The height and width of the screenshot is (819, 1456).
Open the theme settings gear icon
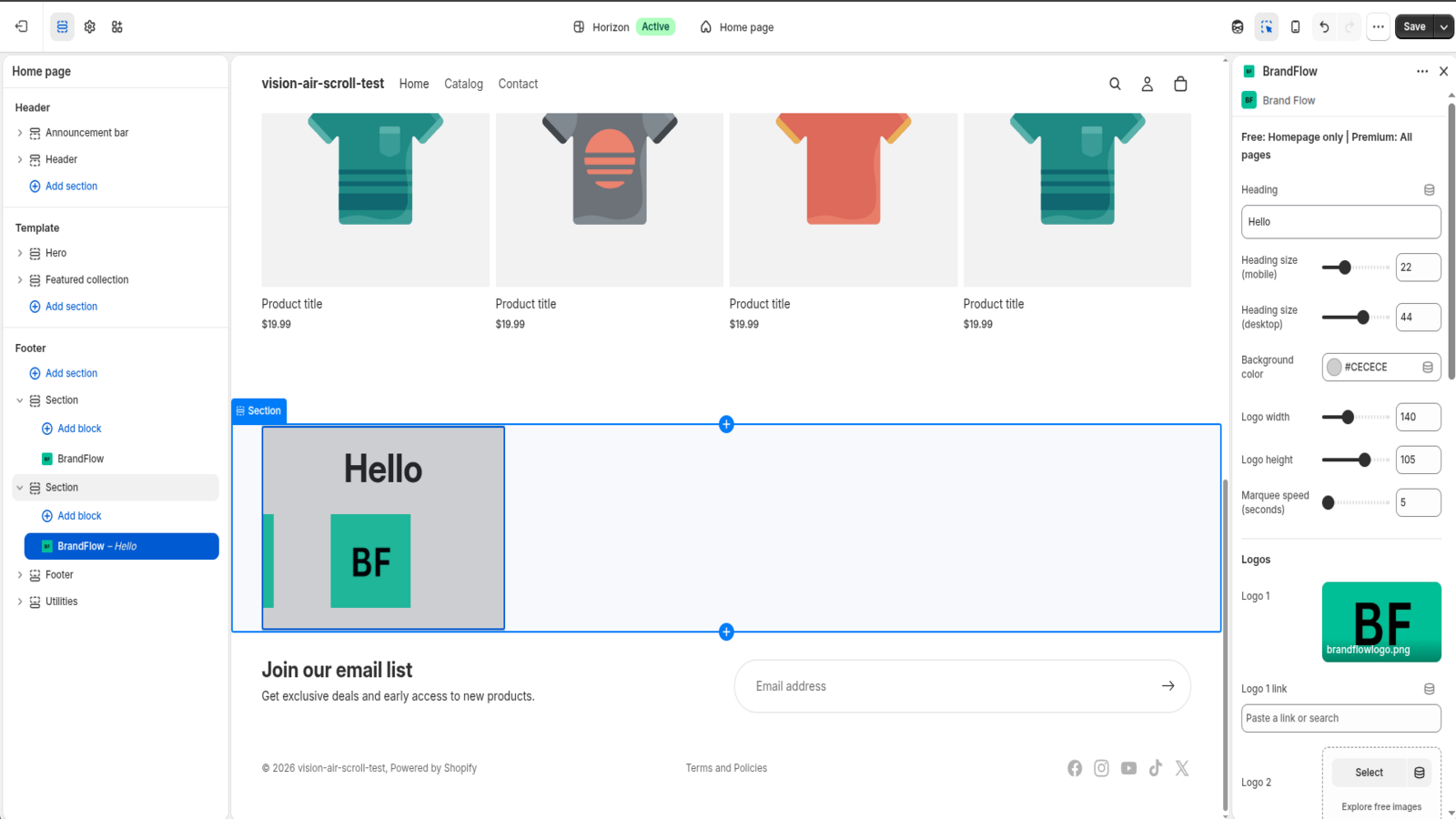point(89,27)
